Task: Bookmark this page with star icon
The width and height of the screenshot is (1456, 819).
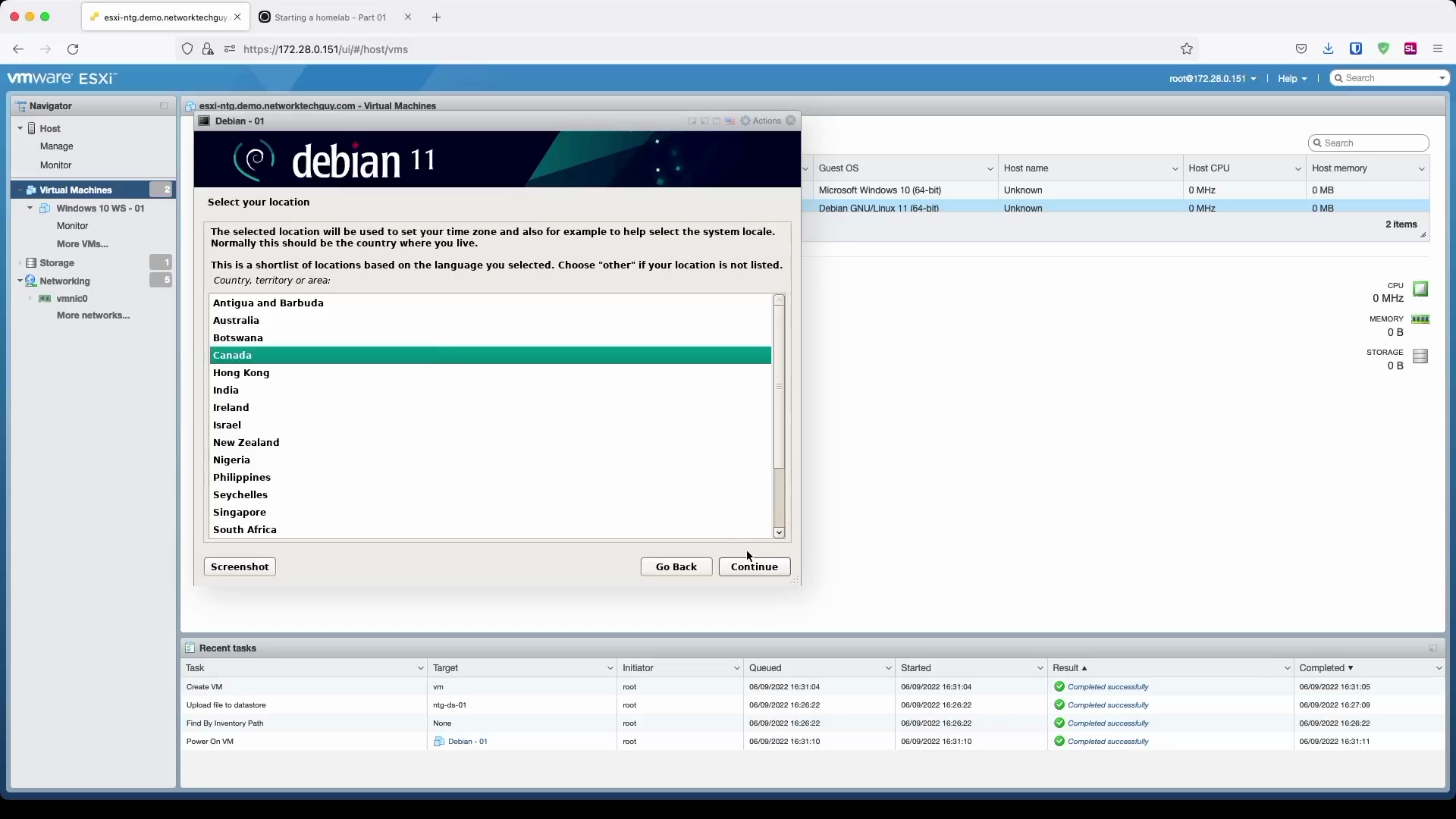Action: [1187, 49]
